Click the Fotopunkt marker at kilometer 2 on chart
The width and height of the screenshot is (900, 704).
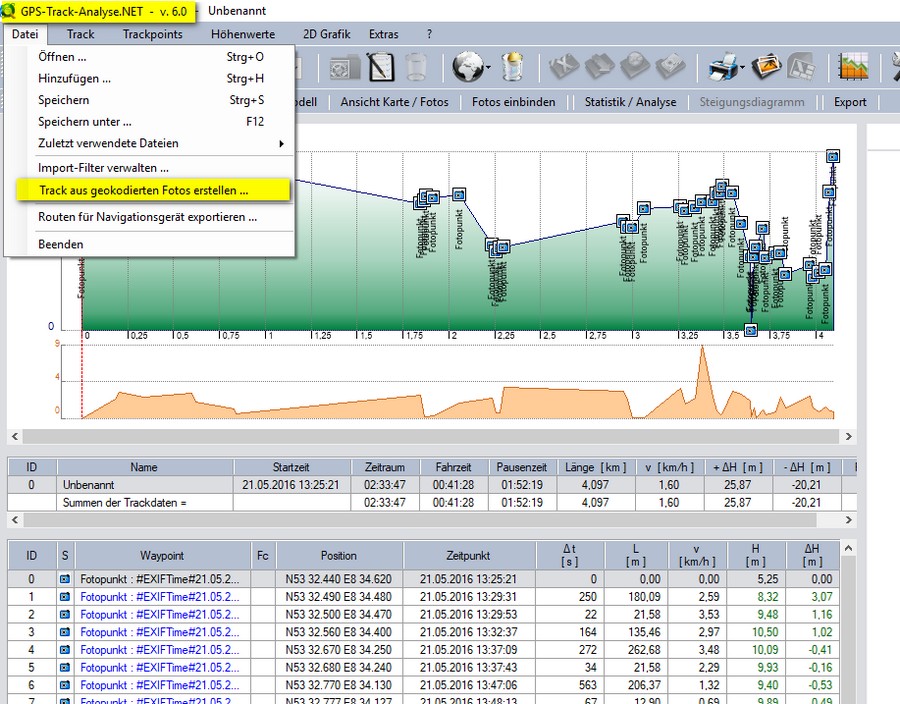click(x=459, y=195)
